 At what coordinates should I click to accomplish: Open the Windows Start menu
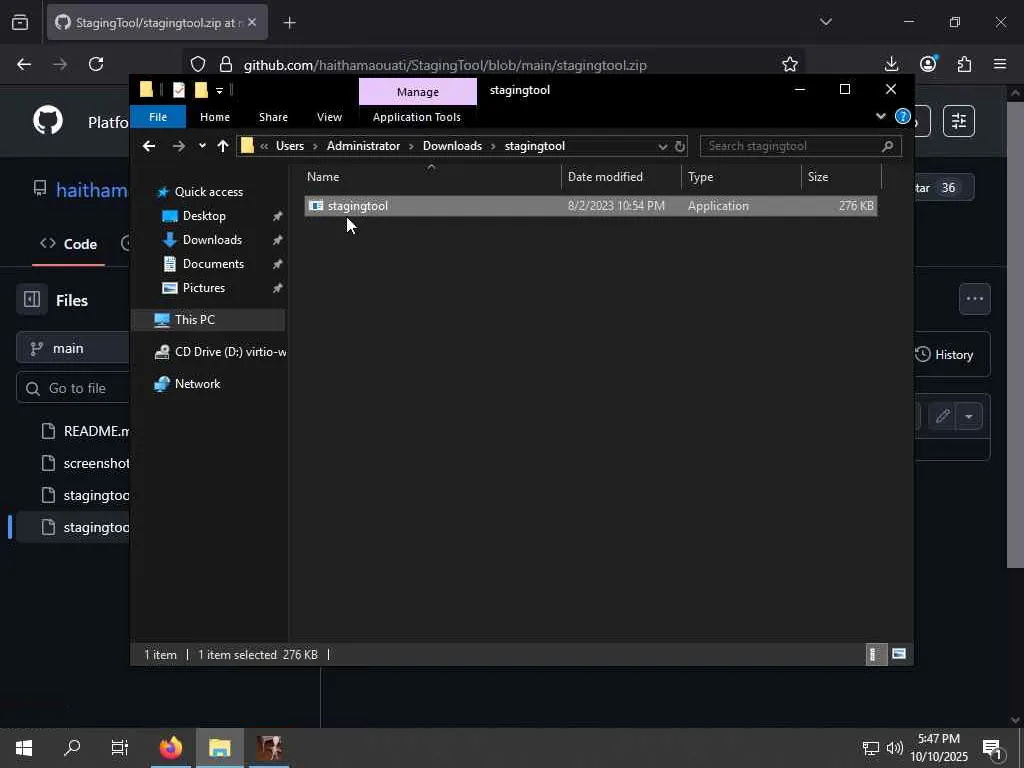tap(24, 748)
